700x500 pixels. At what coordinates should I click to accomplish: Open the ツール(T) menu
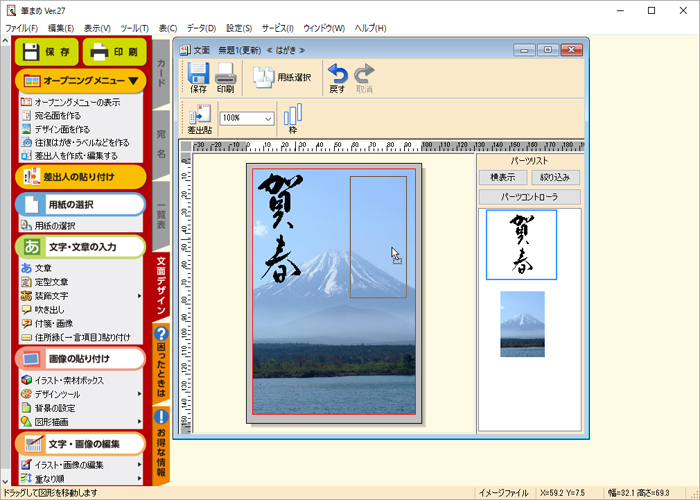tap(132, 28)
